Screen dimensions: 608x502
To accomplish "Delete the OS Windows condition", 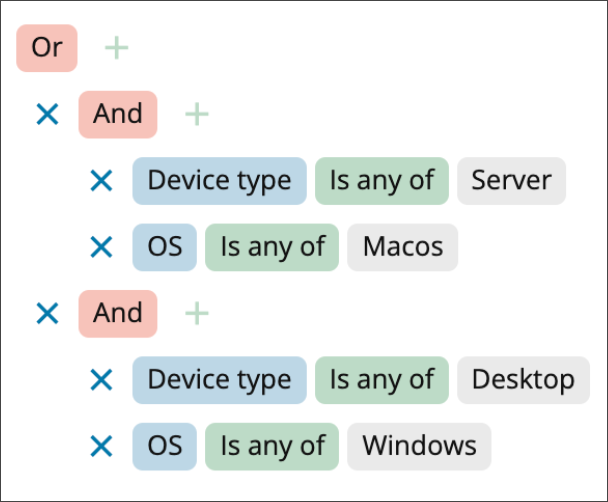I will [101, 446].
